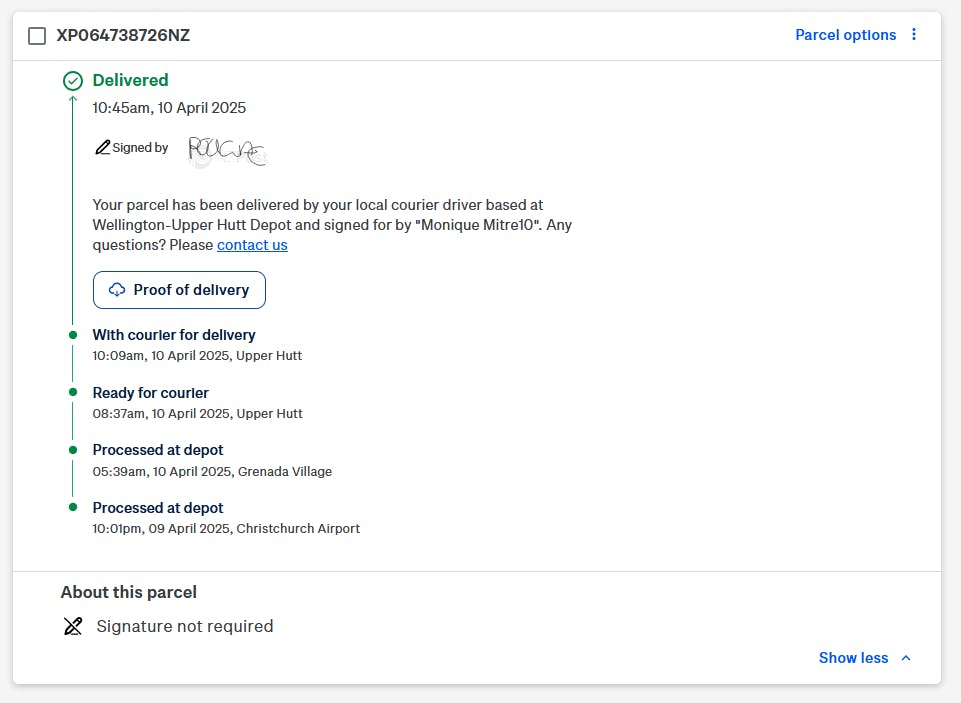Image resolution: width=961 pixels, height=703 pixels.
Task: Click the upward chevron next to Show less
Action: point(906,658)
